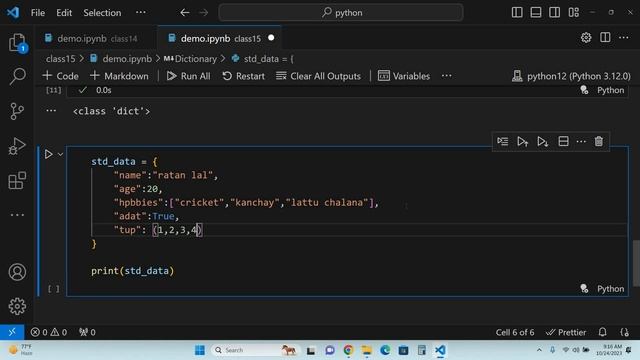Click Run by Line cell toolbar icon
The width and height of the screenshot is (640, 360).
(502, 142)
